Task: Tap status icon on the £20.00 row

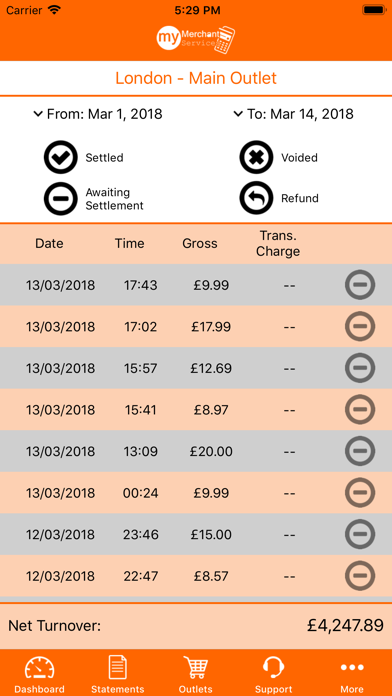Action: (360, 451)
